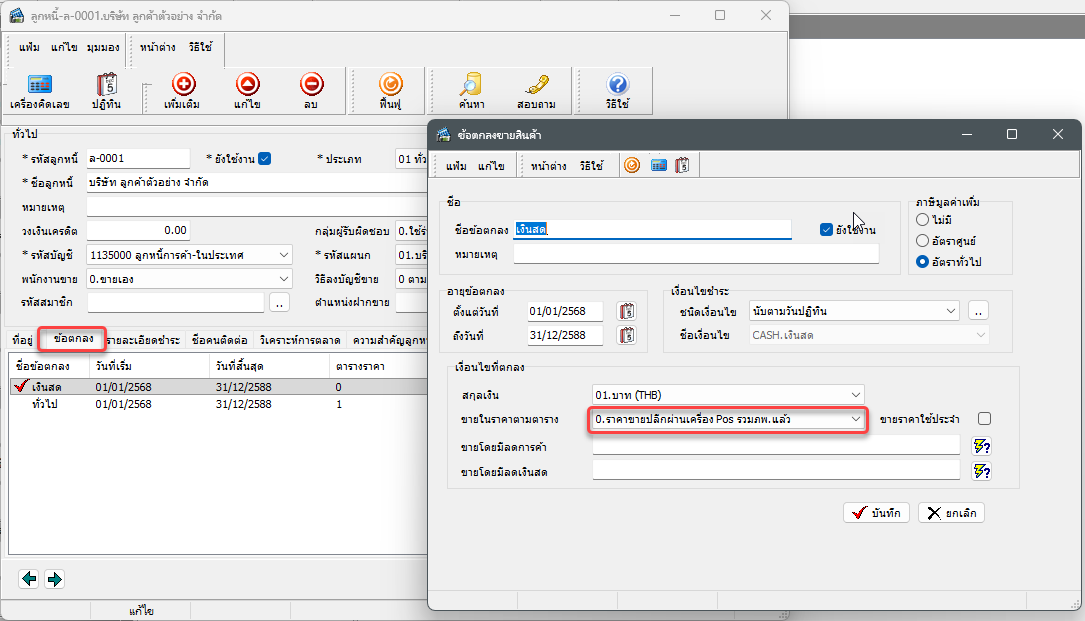
Task: Open the ปฏิทิน calendar in main toolbar
Action: [x=107, y=90]
